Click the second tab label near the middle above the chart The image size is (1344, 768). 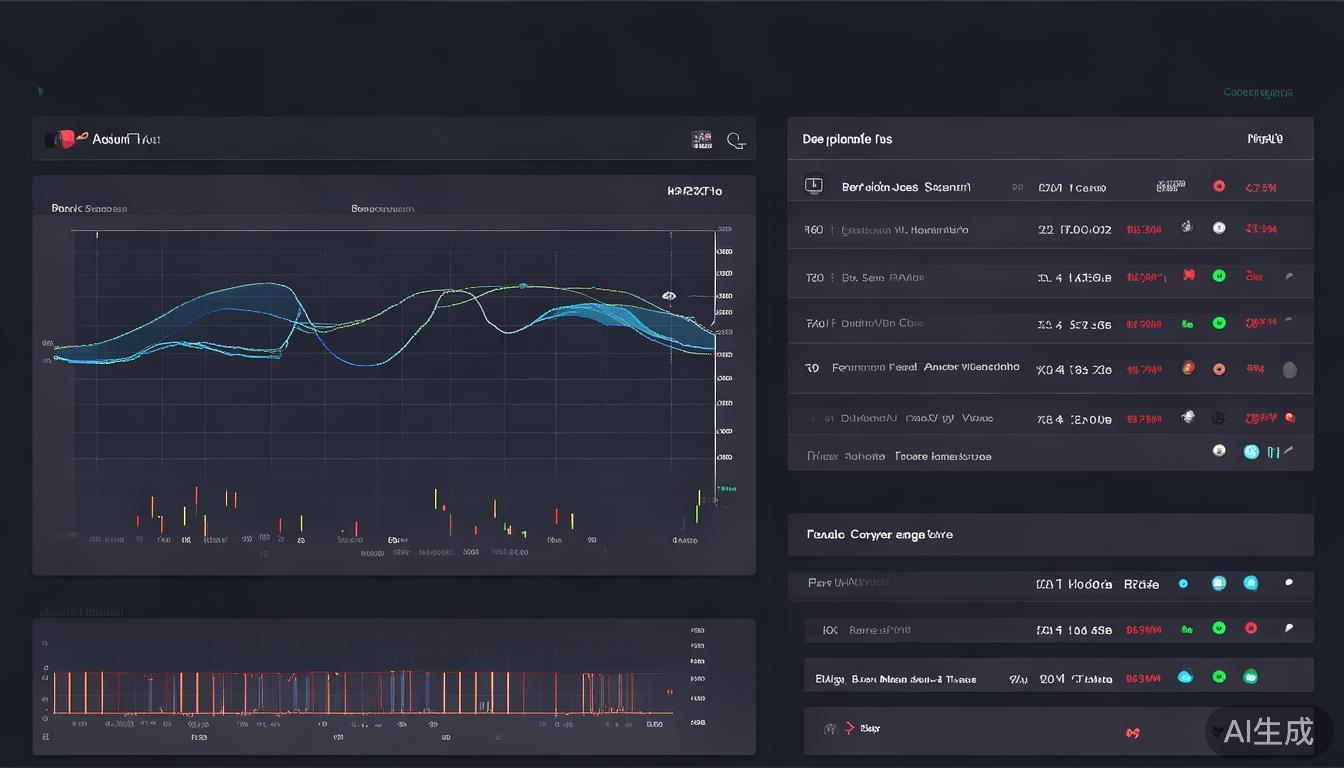coord(382,209)
